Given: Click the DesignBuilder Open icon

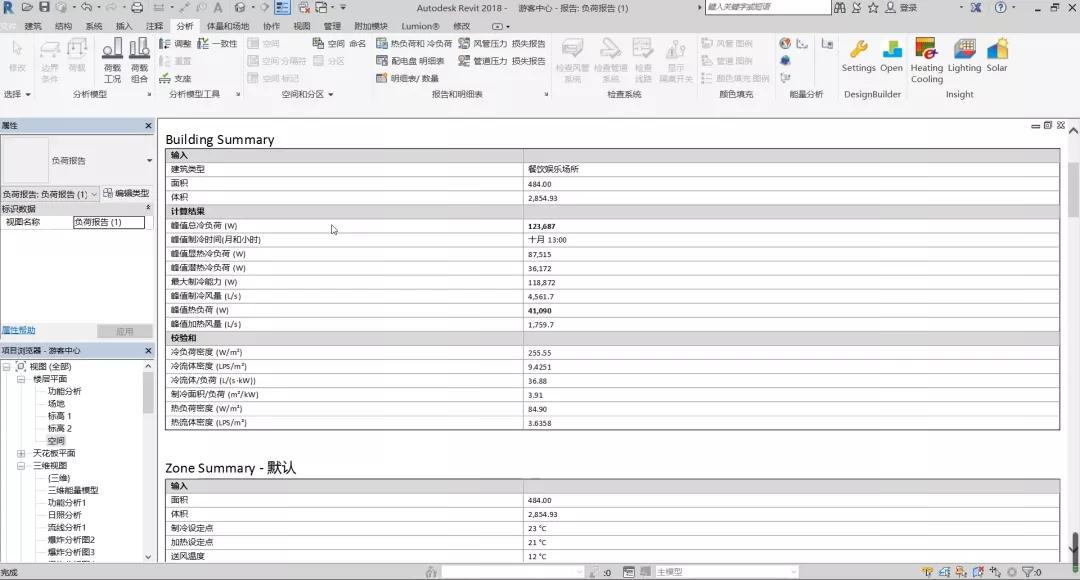Looking at the screenshot, I should (891, 50).
